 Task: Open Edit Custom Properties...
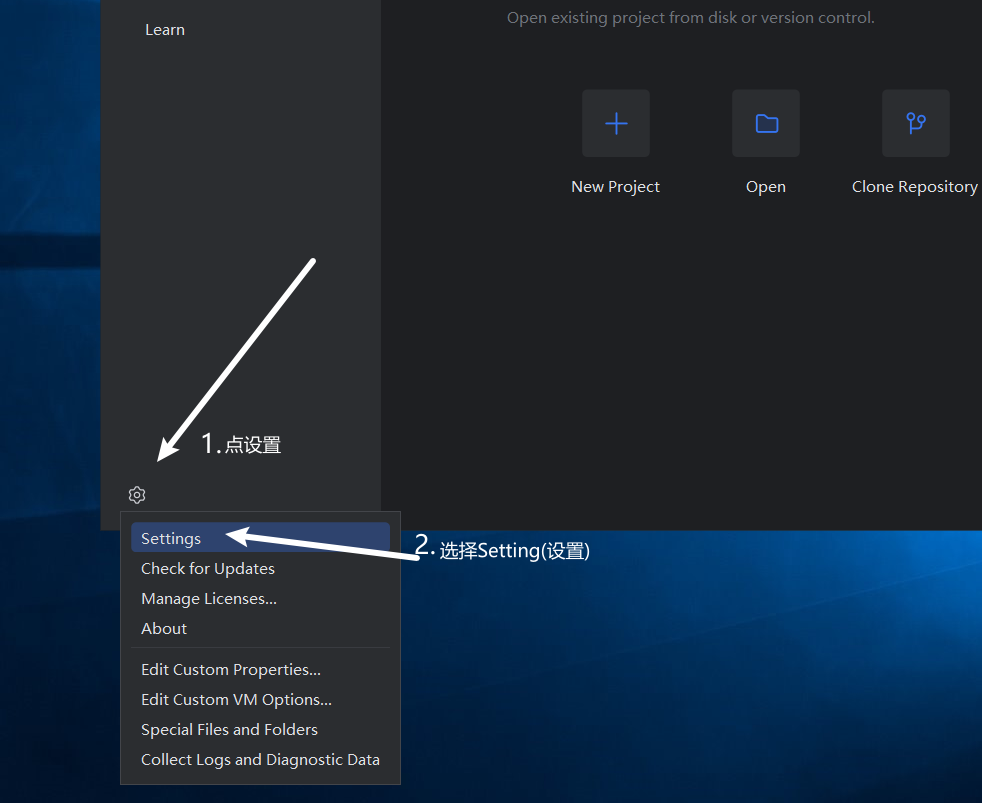231,669
